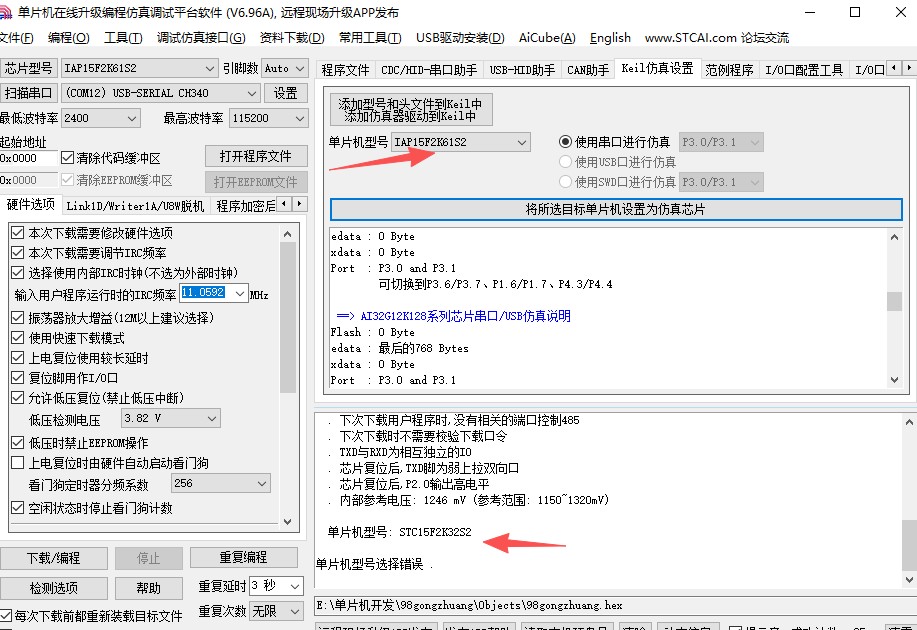Toggle '复位脚用作I/O口' checkbox
The image size is (917, 630).
[x=18, y=377]
